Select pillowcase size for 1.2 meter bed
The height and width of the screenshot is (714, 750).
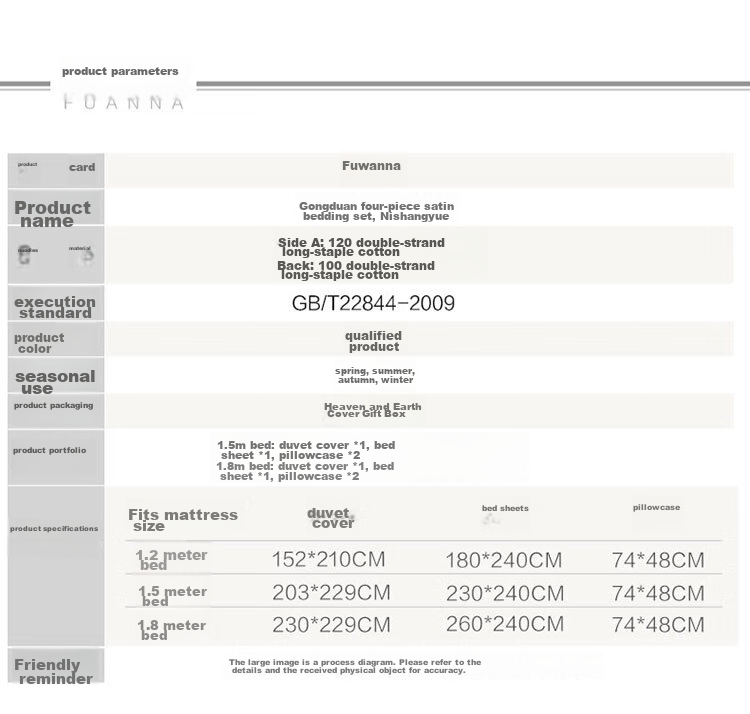658,560
